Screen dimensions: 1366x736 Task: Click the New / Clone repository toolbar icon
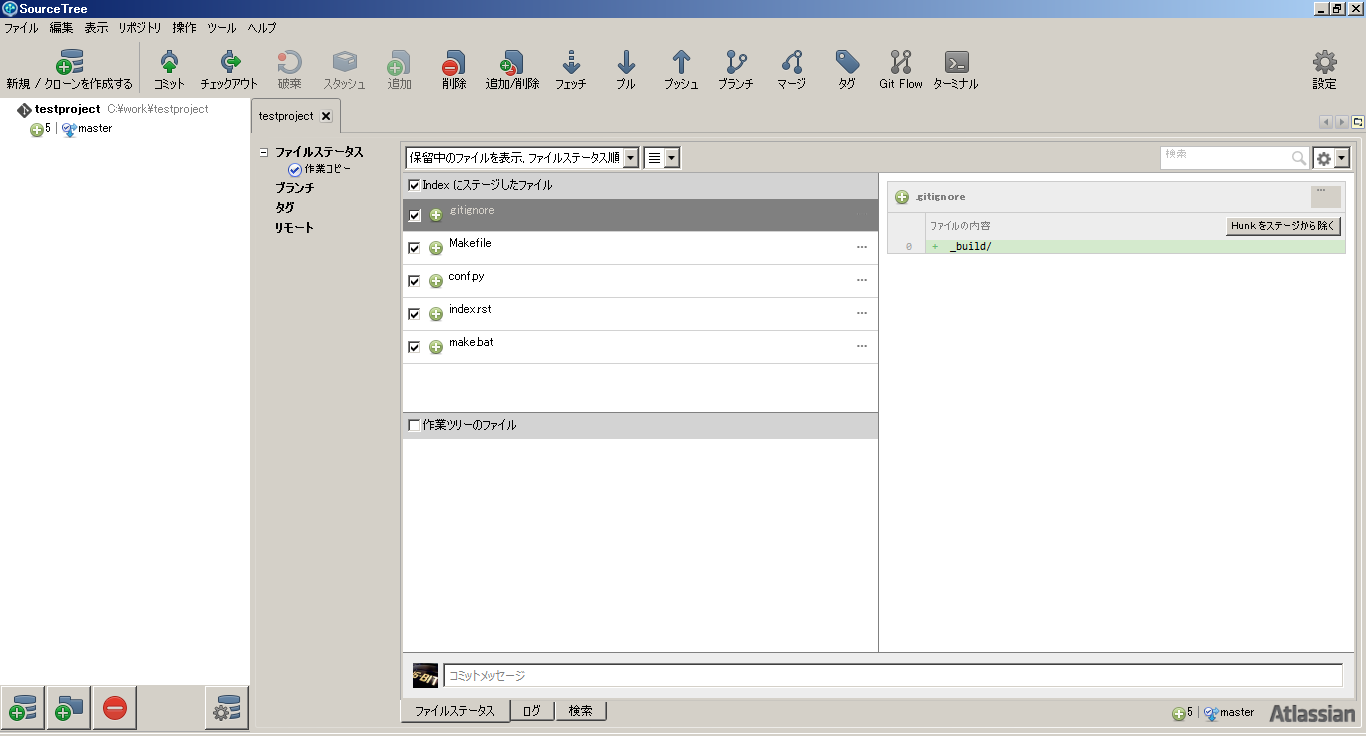[69, 63]
